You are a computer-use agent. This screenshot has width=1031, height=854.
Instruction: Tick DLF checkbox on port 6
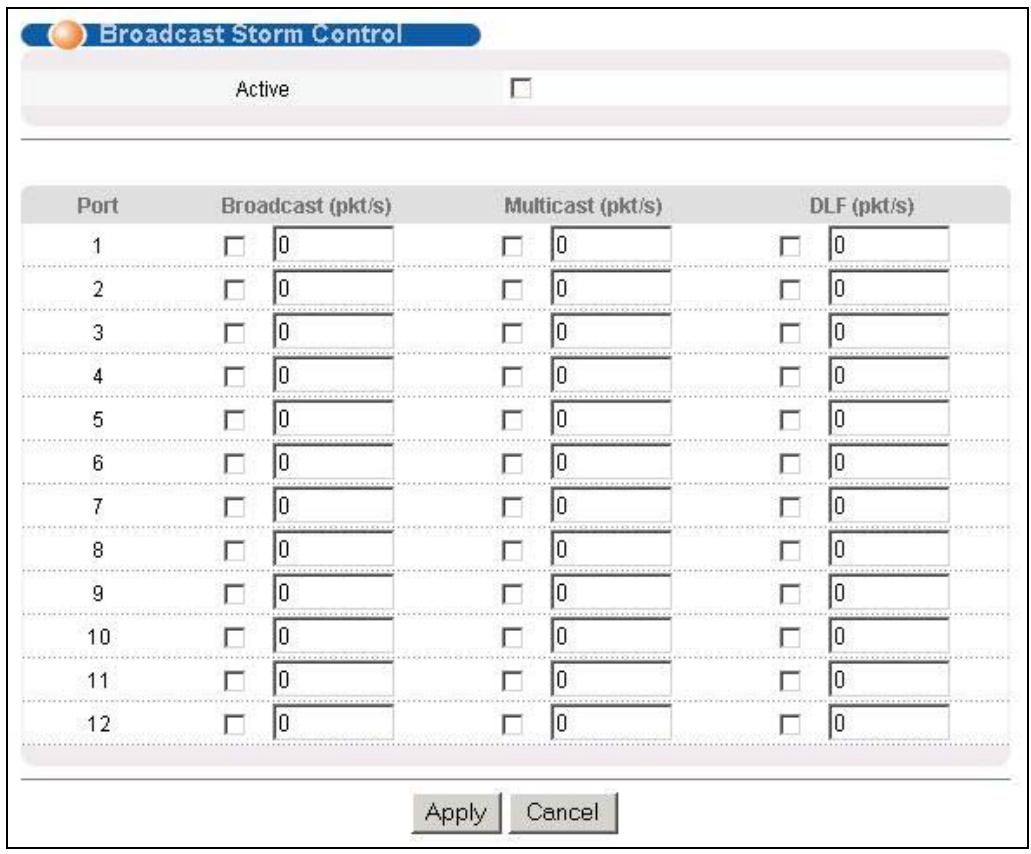(790, 463)
